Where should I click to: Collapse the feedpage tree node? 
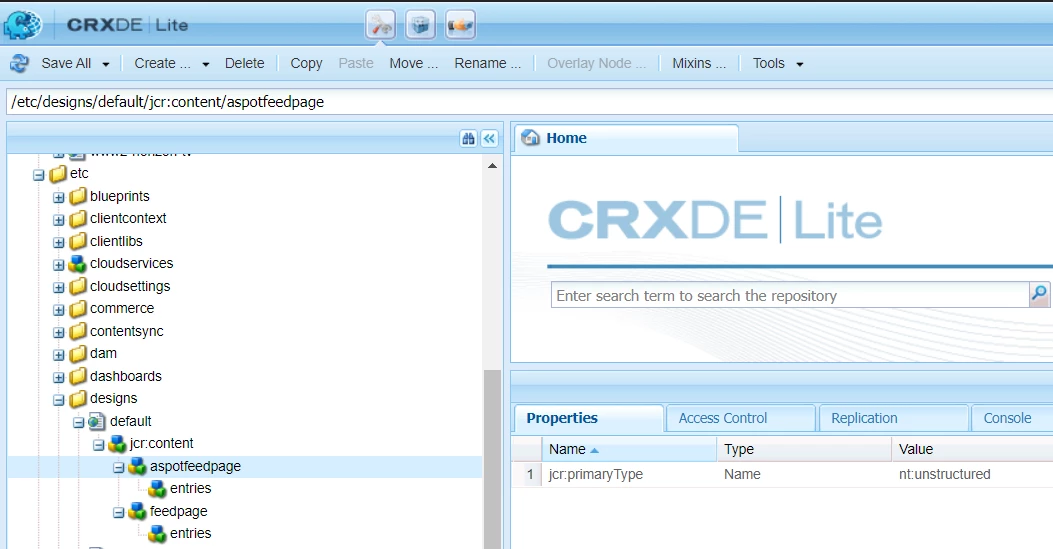pos(119,513)
